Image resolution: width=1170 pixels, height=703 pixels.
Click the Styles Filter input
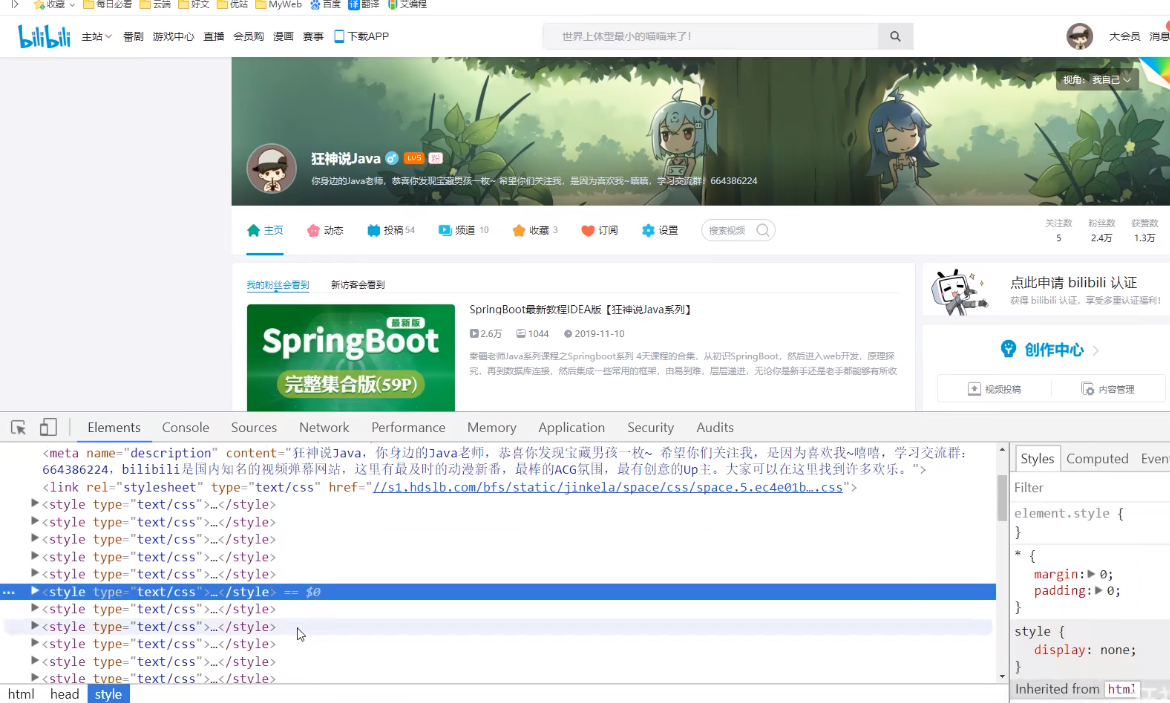click(x=1091, y=487)
